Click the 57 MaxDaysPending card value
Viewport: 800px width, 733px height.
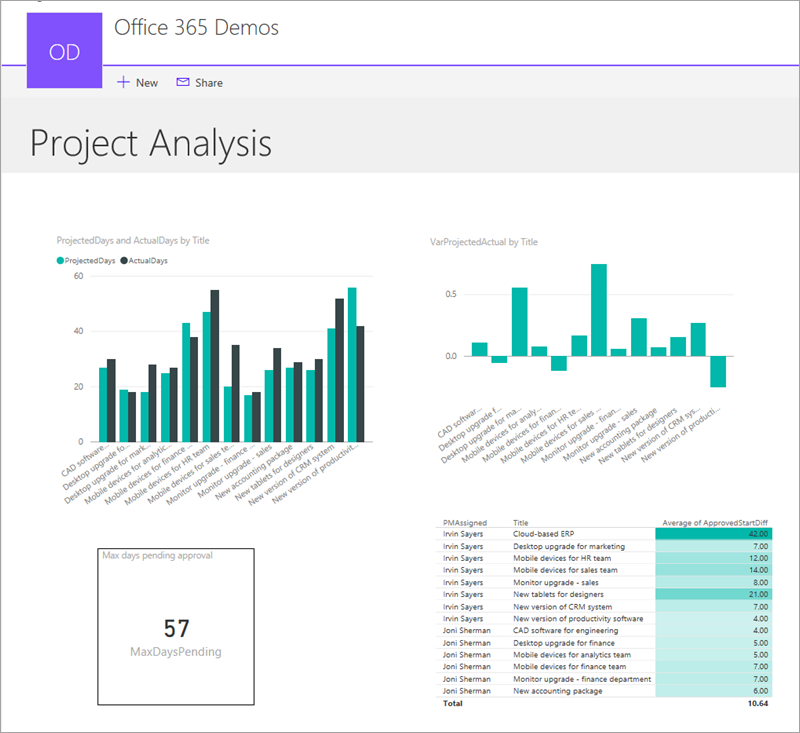coord(177,628)
